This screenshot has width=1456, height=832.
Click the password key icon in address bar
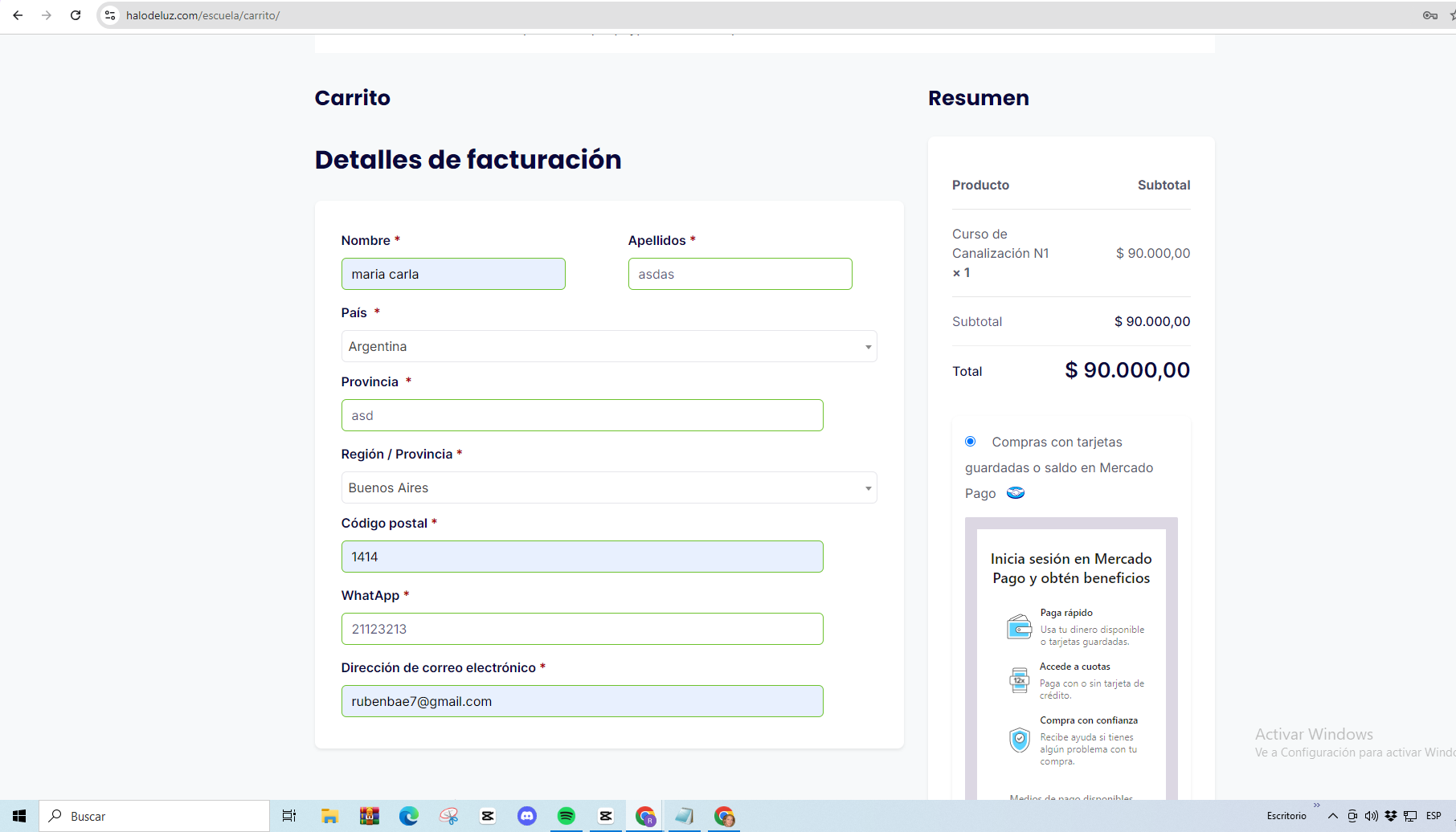[1429, 15]
